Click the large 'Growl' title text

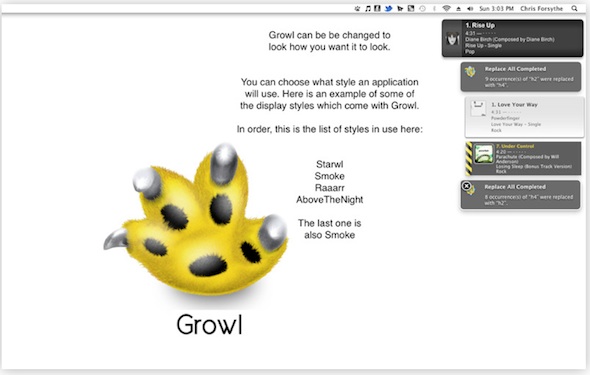pyautogui.click(x=210, y=325)
